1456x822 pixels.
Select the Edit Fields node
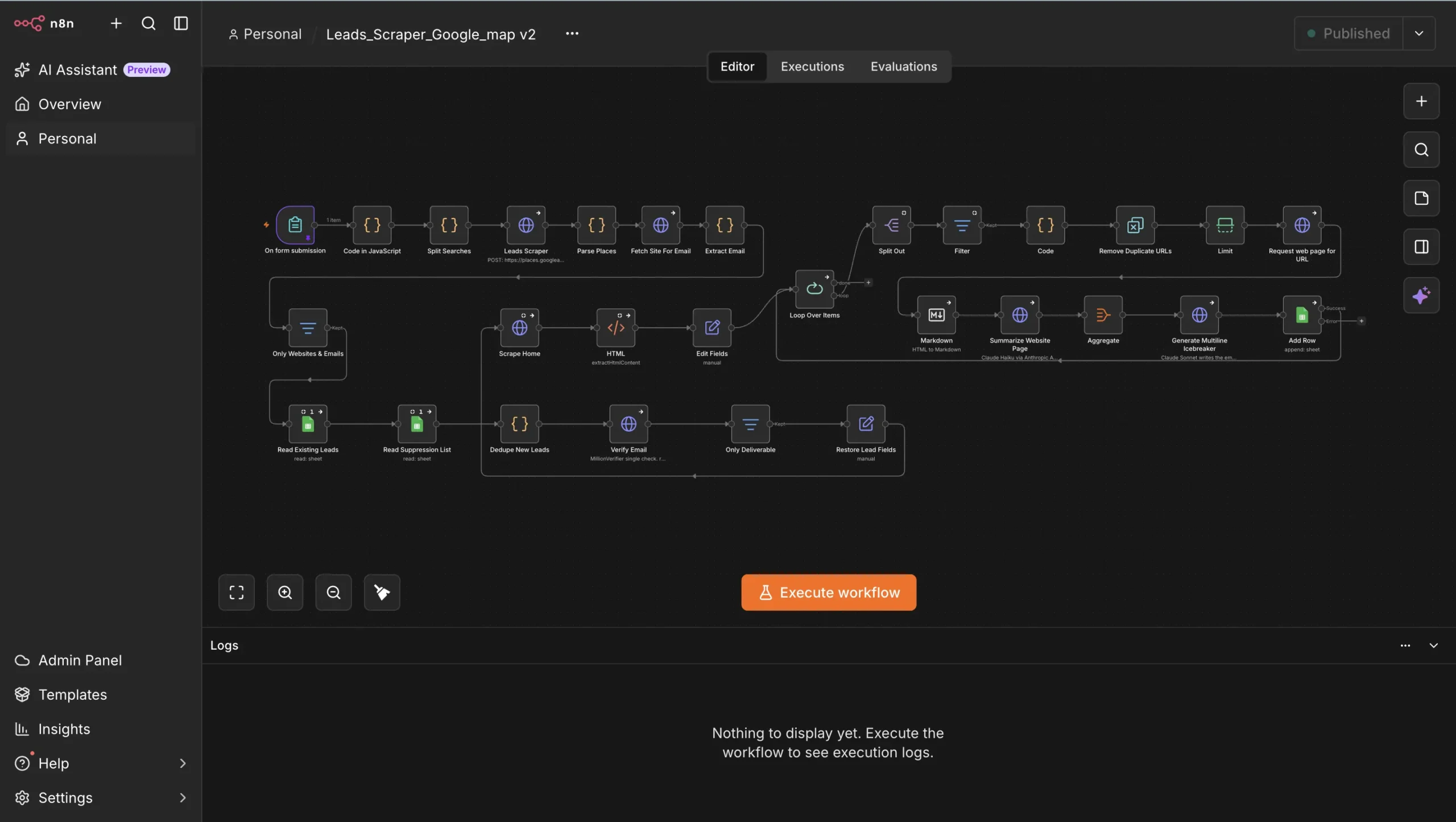pos(712,328)
